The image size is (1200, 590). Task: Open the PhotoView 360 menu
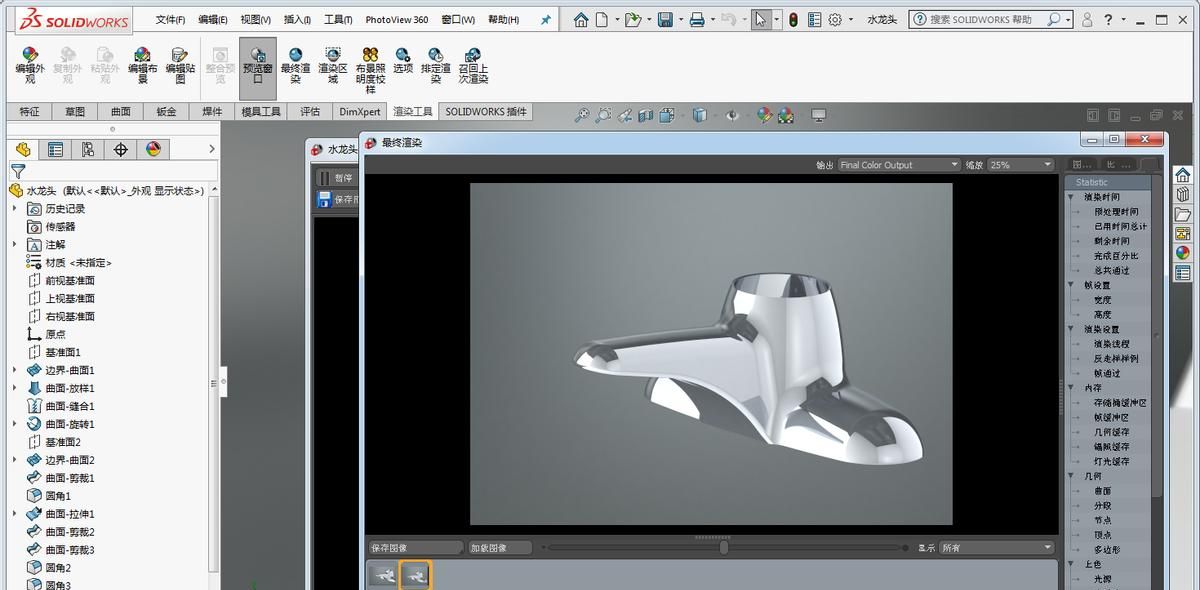pos(394,19)
